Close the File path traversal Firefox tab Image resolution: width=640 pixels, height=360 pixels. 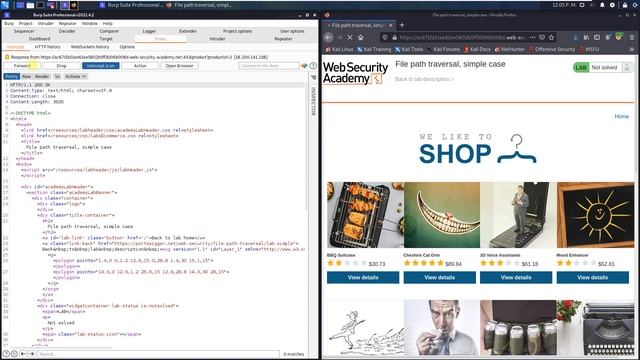coord(390,25)
